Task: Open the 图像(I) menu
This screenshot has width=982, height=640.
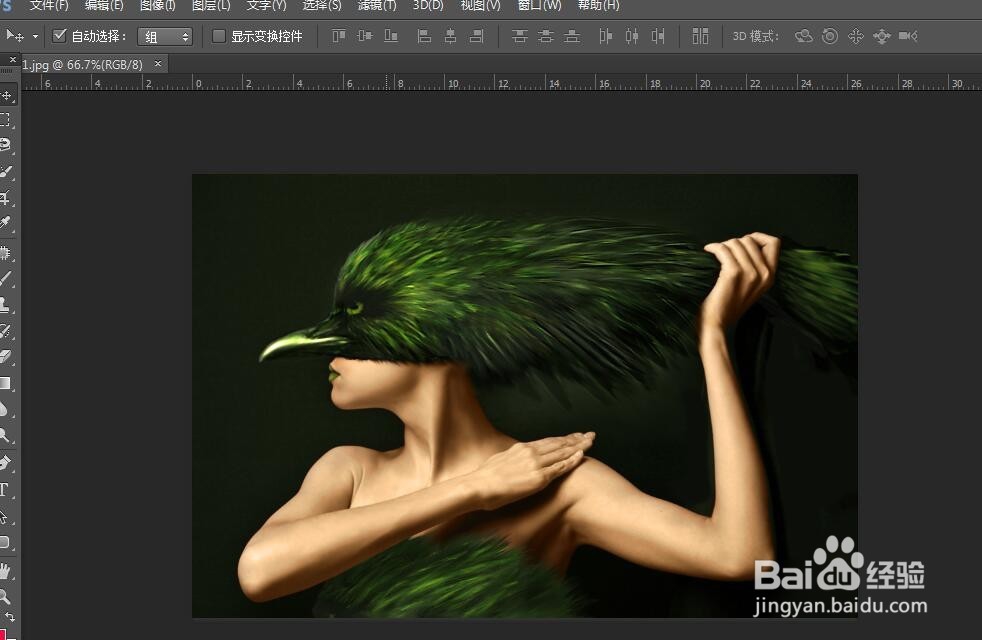Action: tap(158, 5)
